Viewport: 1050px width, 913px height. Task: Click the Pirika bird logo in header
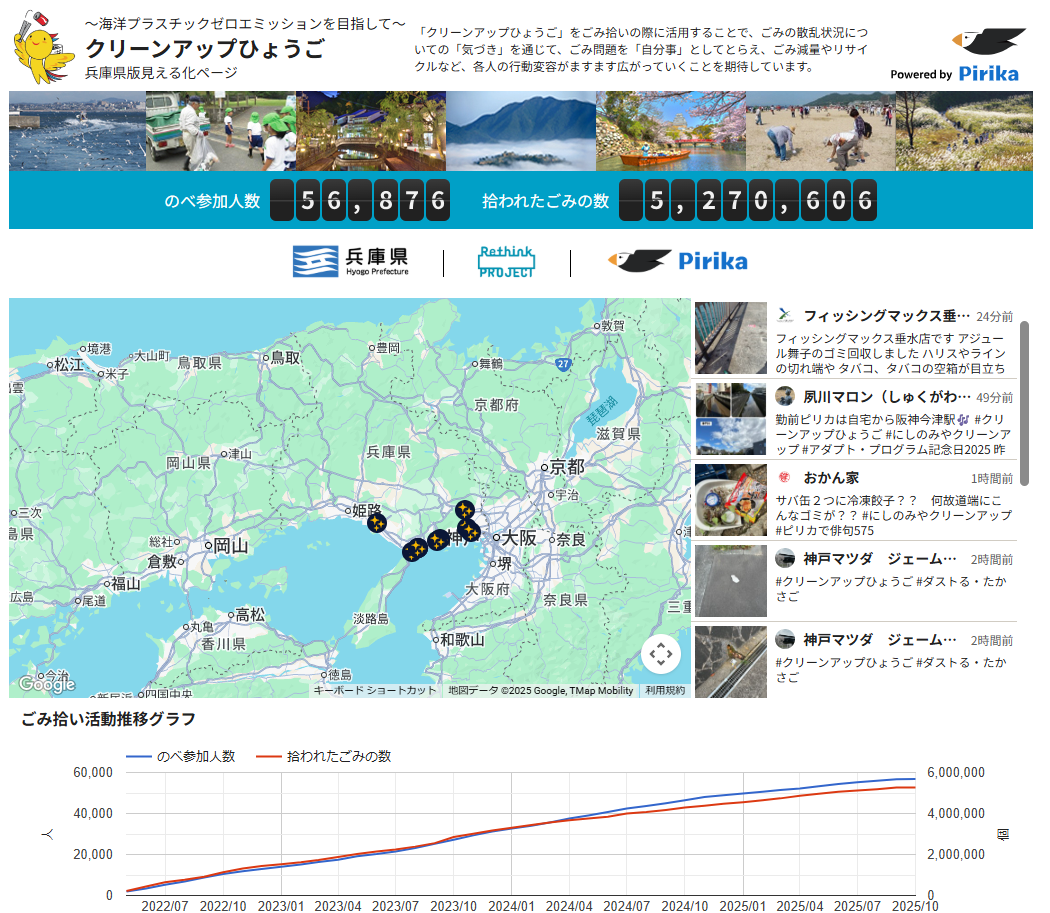pyautogui.click(x=988, y=45)
